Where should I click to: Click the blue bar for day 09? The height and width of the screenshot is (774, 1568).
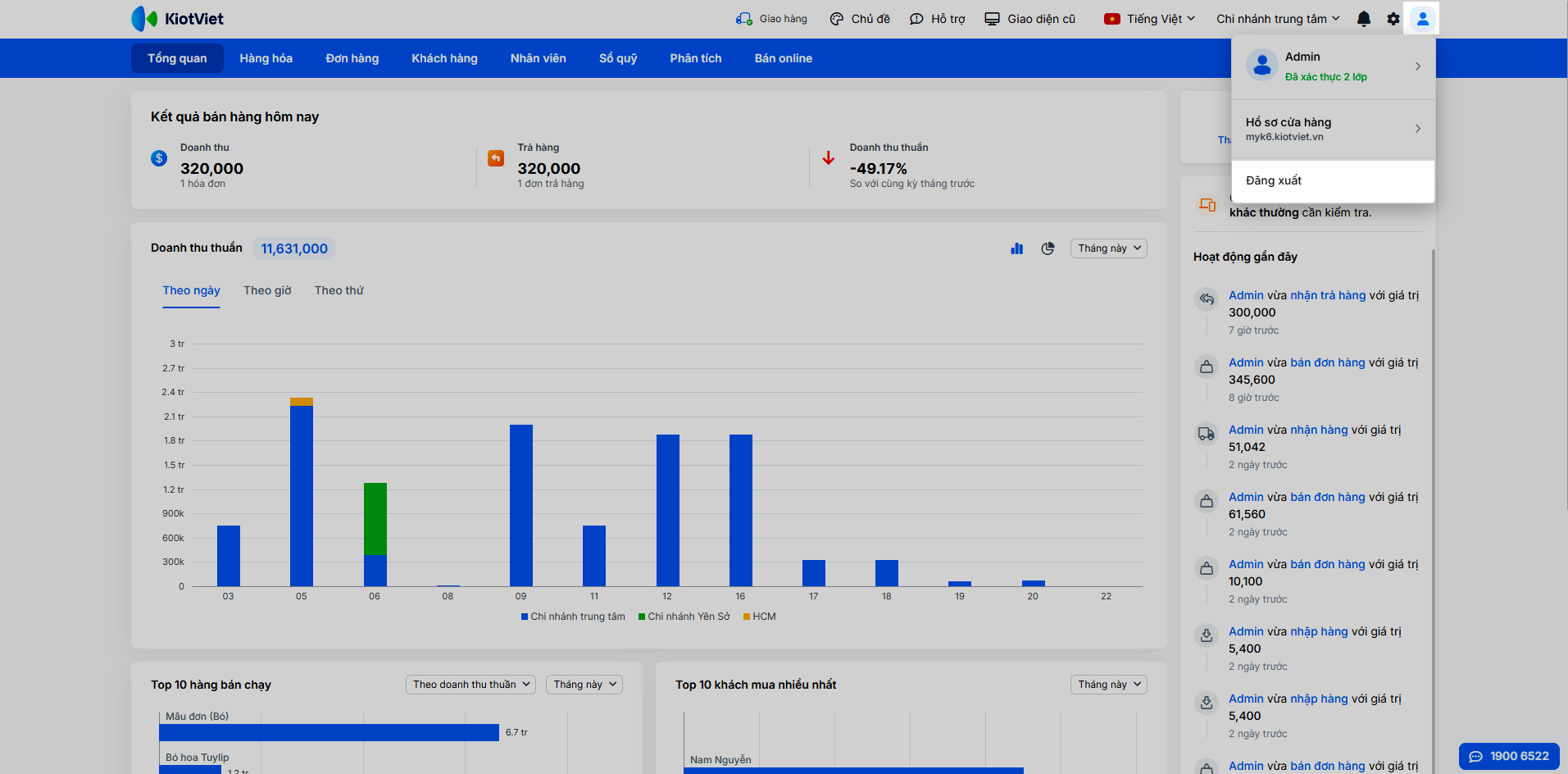coord(521,505)
